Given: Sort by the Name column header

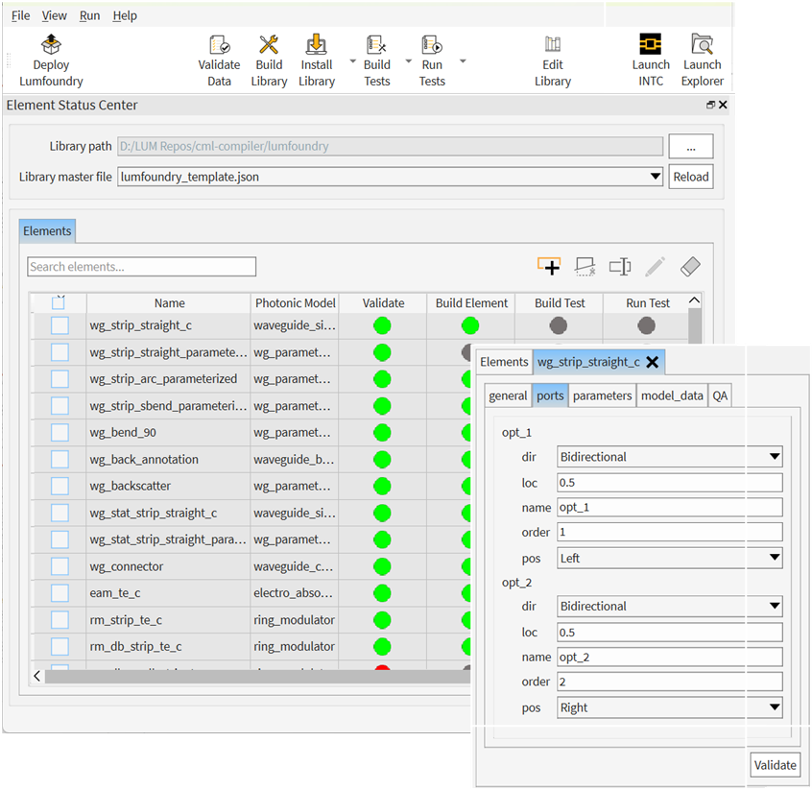Looking at the screenshot, I should pos(169,303).
